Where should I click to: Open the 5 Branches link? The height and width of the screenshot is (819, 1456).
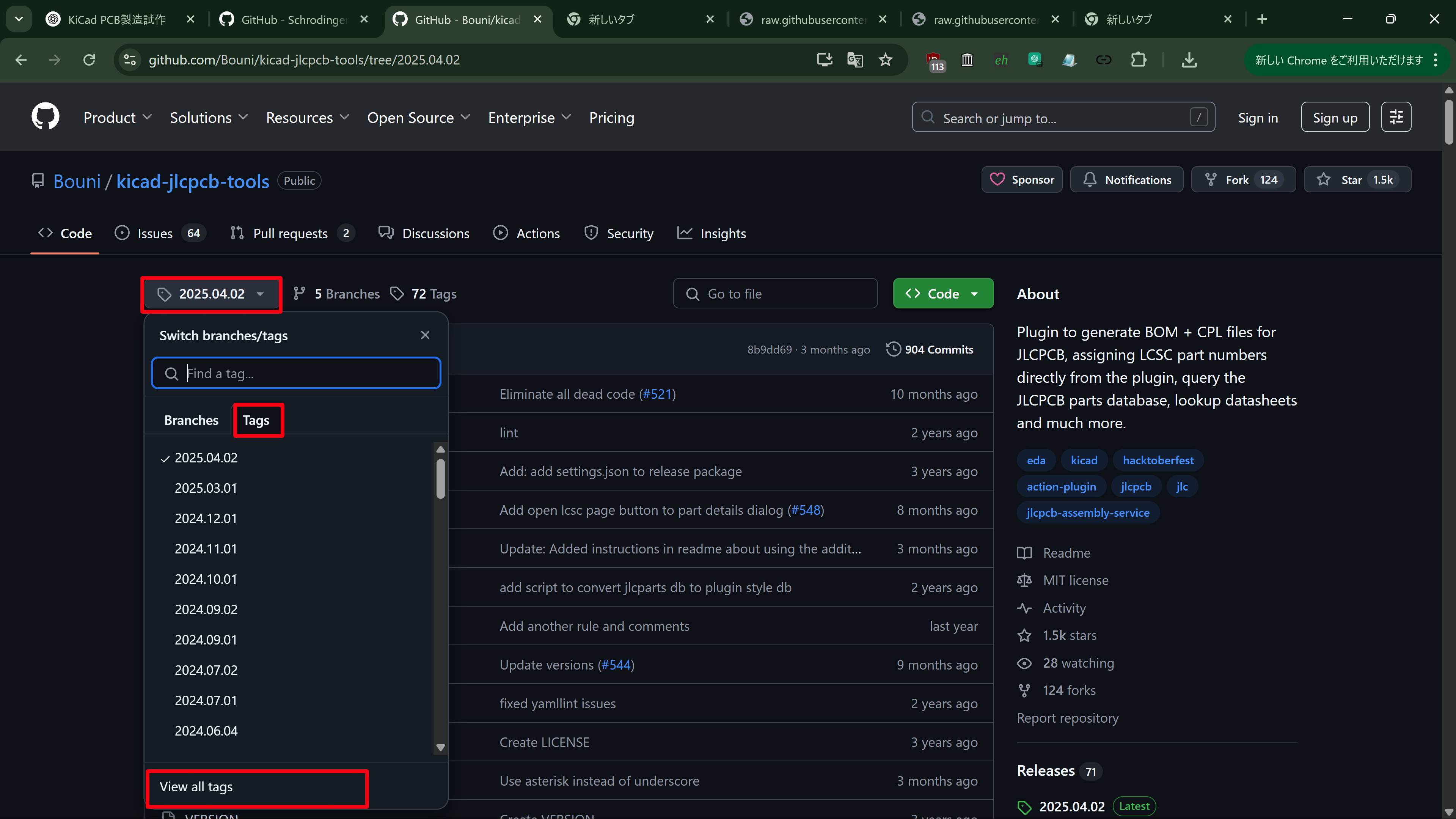pos(337,294)
